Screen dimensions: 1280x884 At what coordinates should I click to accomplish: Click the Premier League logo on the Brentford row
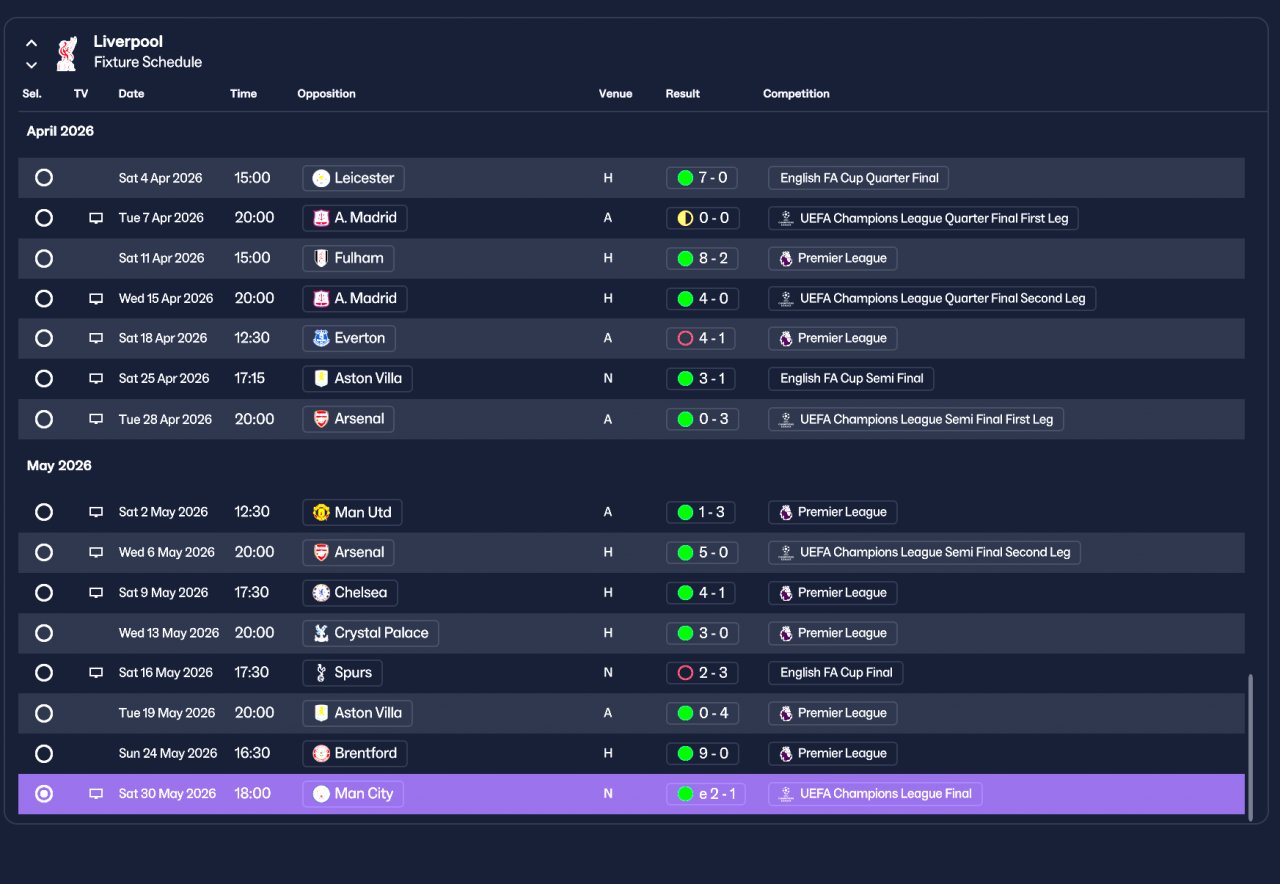pyautogui.click(x=786, y=754)
